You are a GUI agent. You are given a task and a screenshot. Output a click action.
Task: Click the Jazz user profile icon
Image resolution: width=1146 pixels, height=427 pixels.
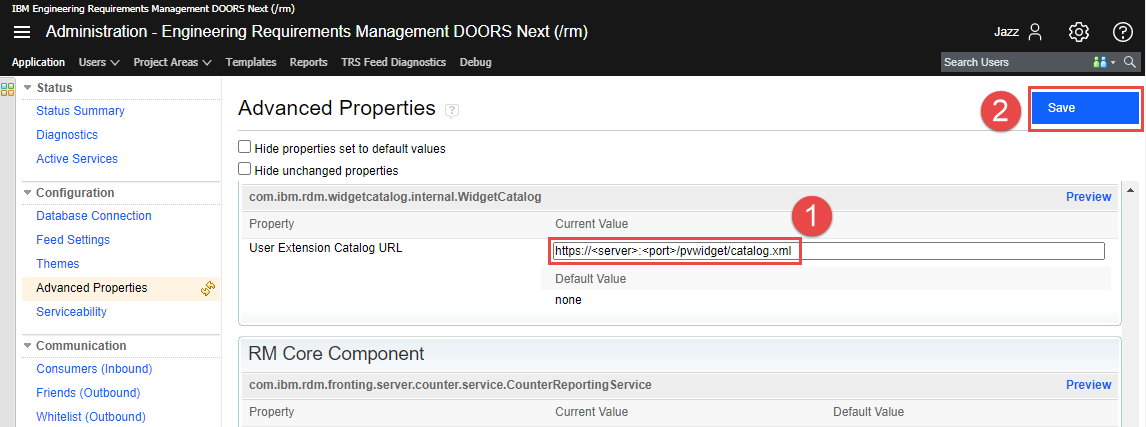pos(1035,32)
